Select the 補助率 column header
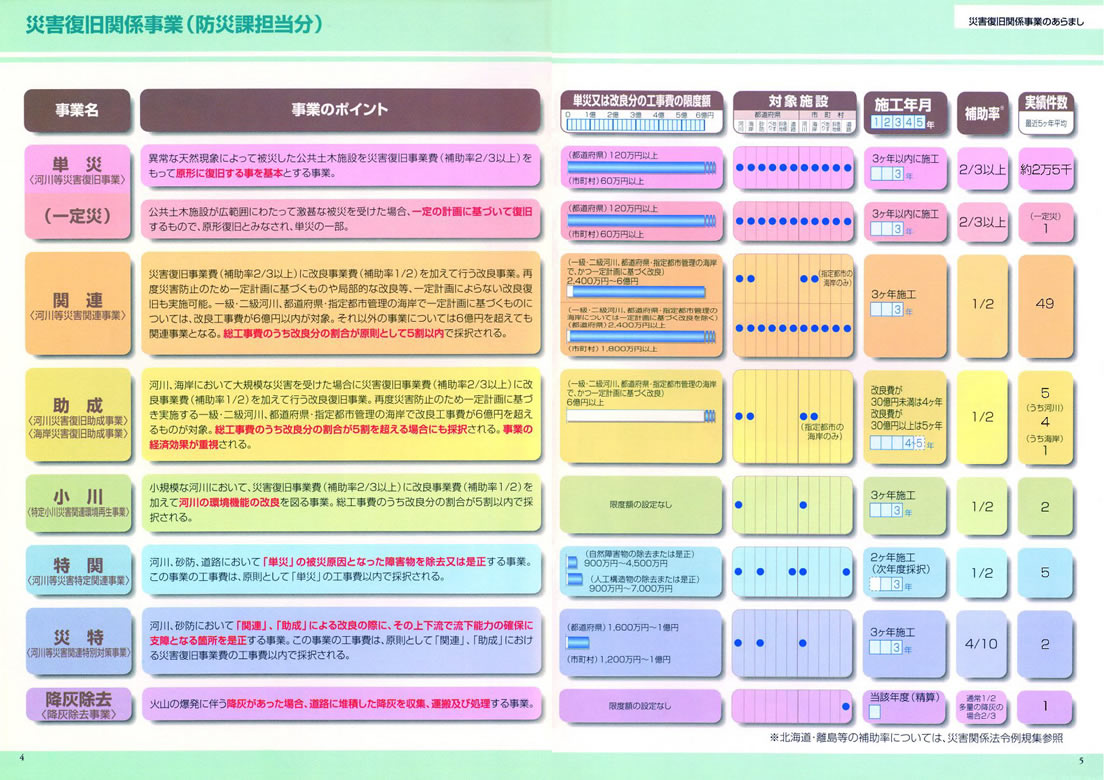Viewport: 1105px width, 780px height. coord(982,113)
